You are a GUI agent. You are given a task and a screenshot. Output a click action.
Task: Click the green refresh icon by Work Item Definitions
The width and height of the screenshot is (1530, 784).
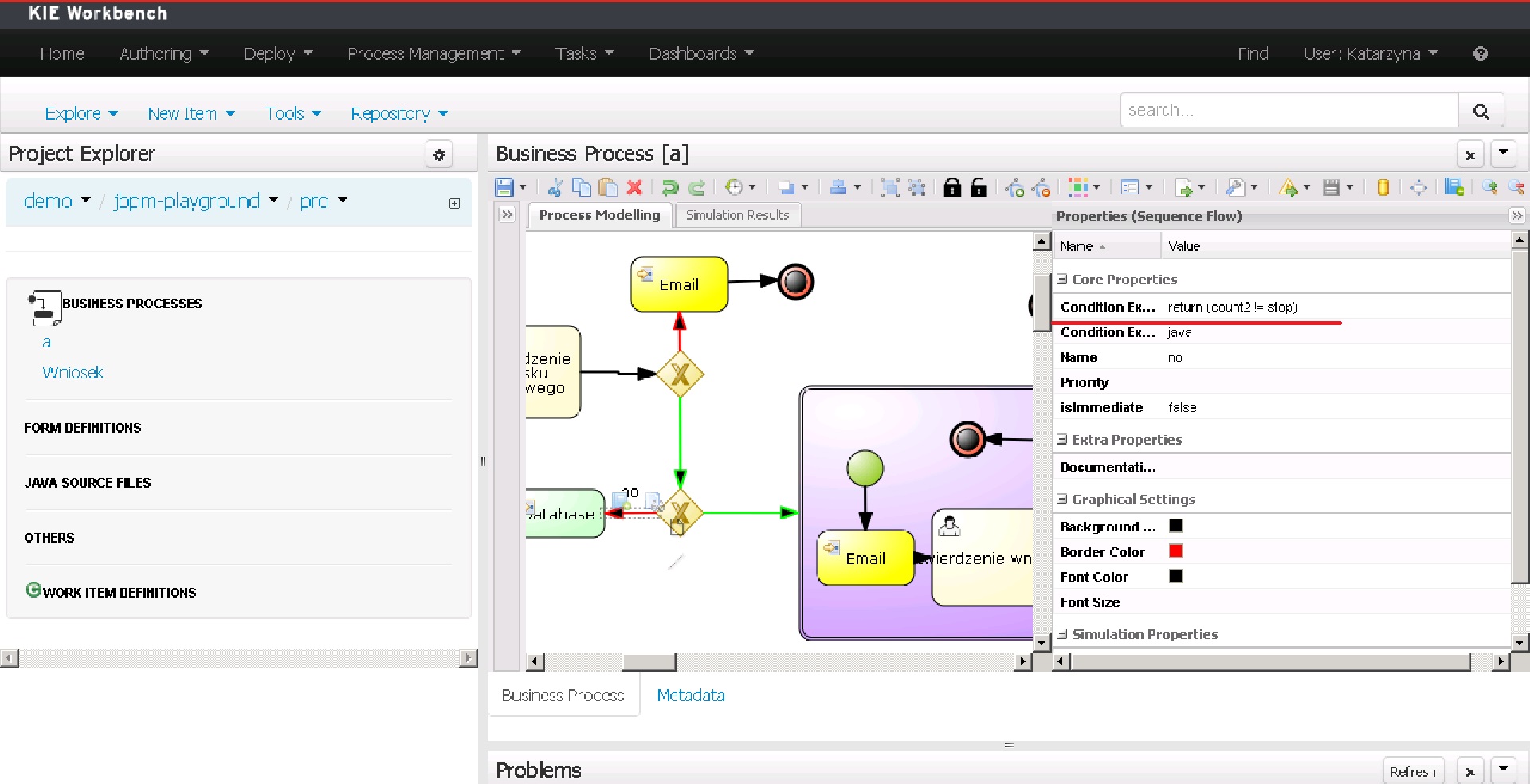click(33, 590)
